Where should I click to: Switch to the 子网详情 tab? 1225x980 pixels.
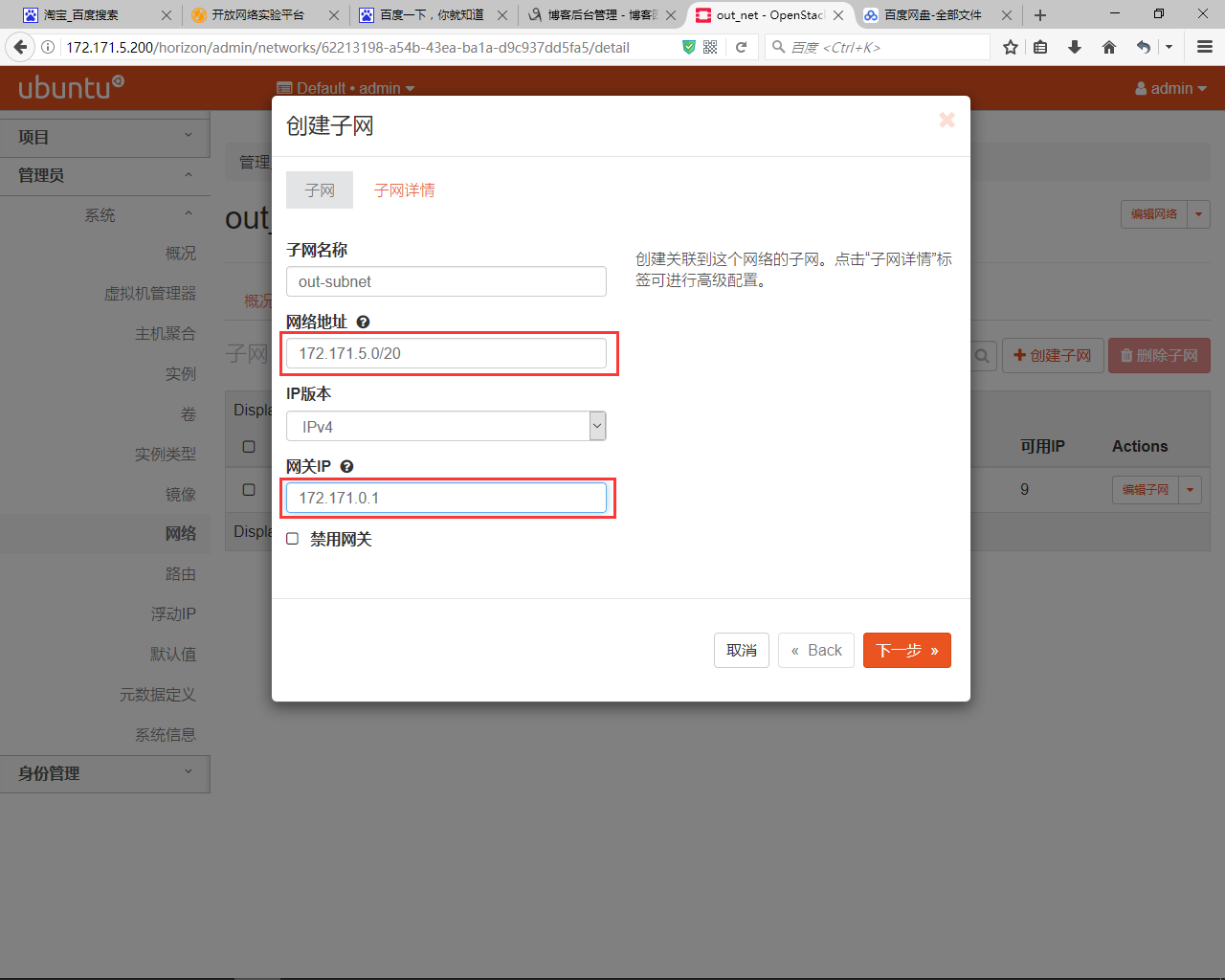point(404,190)
